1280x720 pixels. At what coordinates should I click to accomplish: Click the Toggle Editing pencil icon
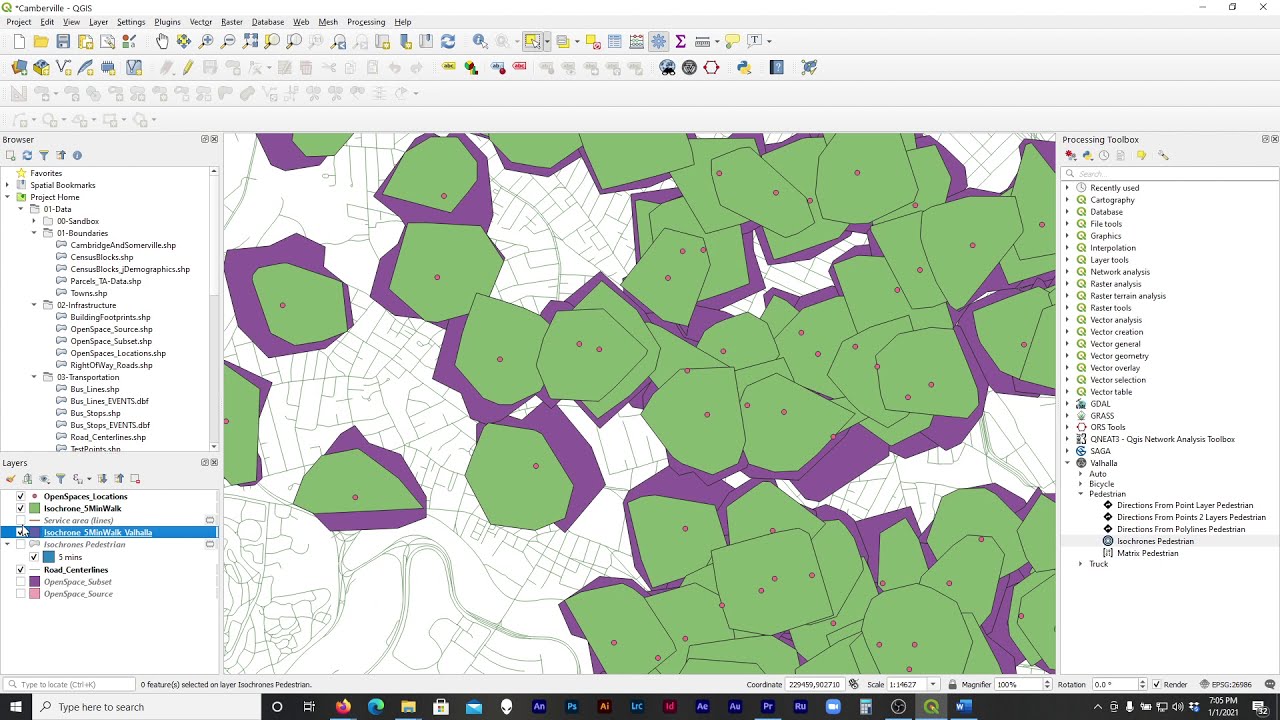[x=187, y=67]
